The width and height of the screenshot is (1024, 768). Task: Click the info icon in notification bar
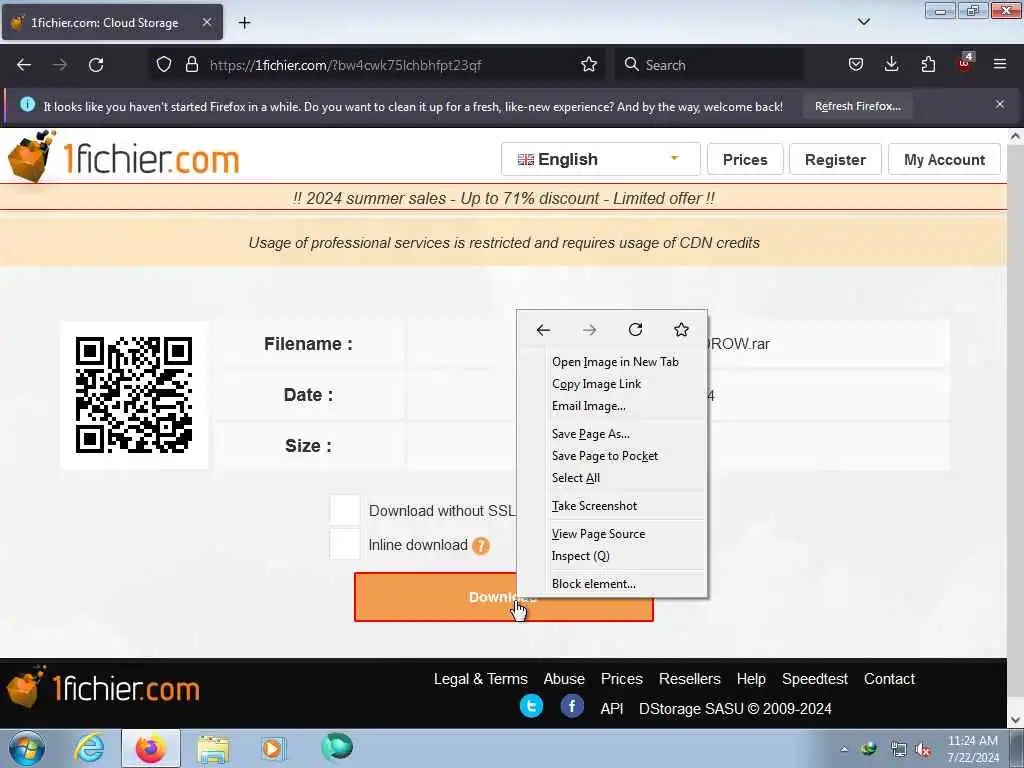(27, 104)
